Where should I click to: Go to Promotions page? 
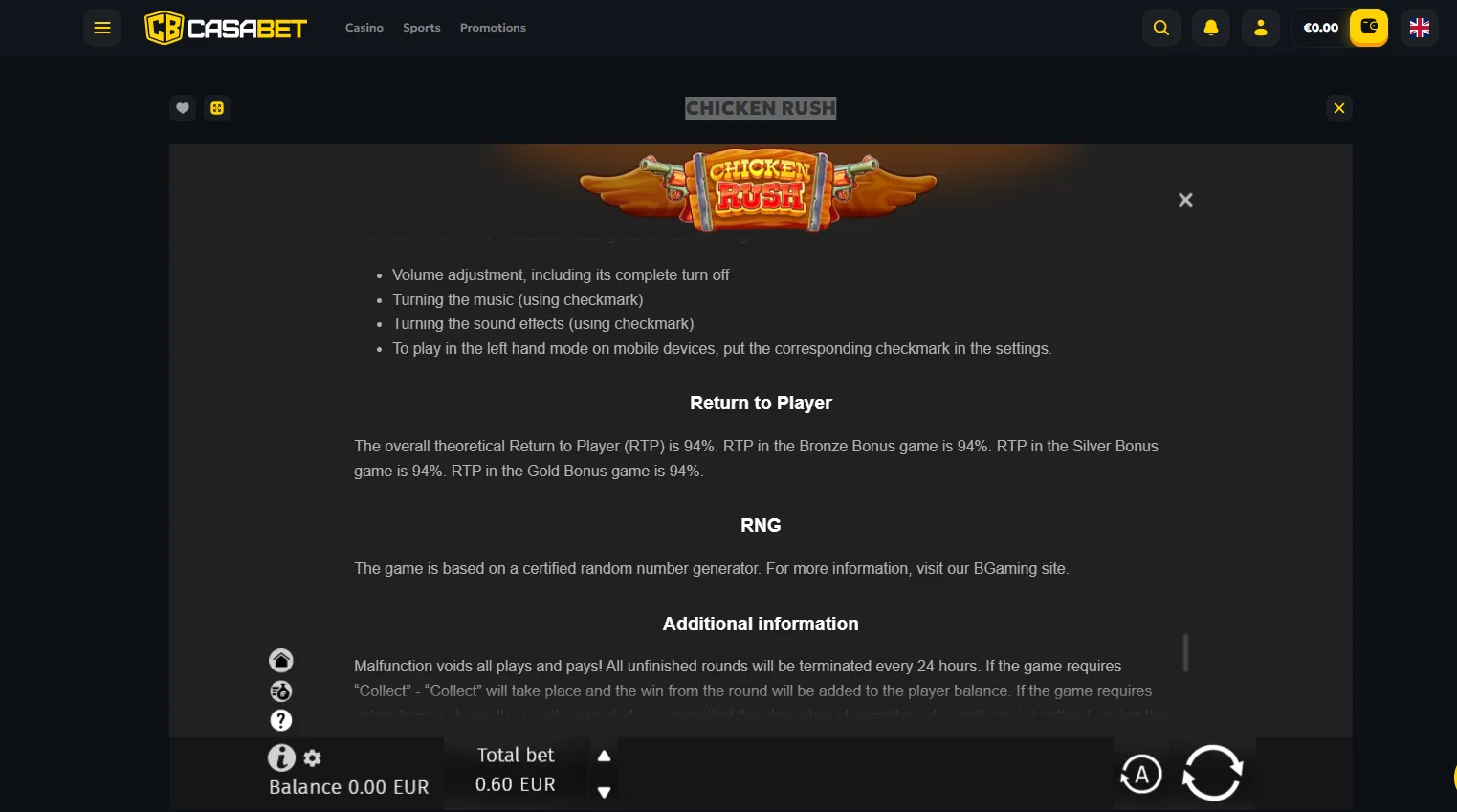[493, 28]
